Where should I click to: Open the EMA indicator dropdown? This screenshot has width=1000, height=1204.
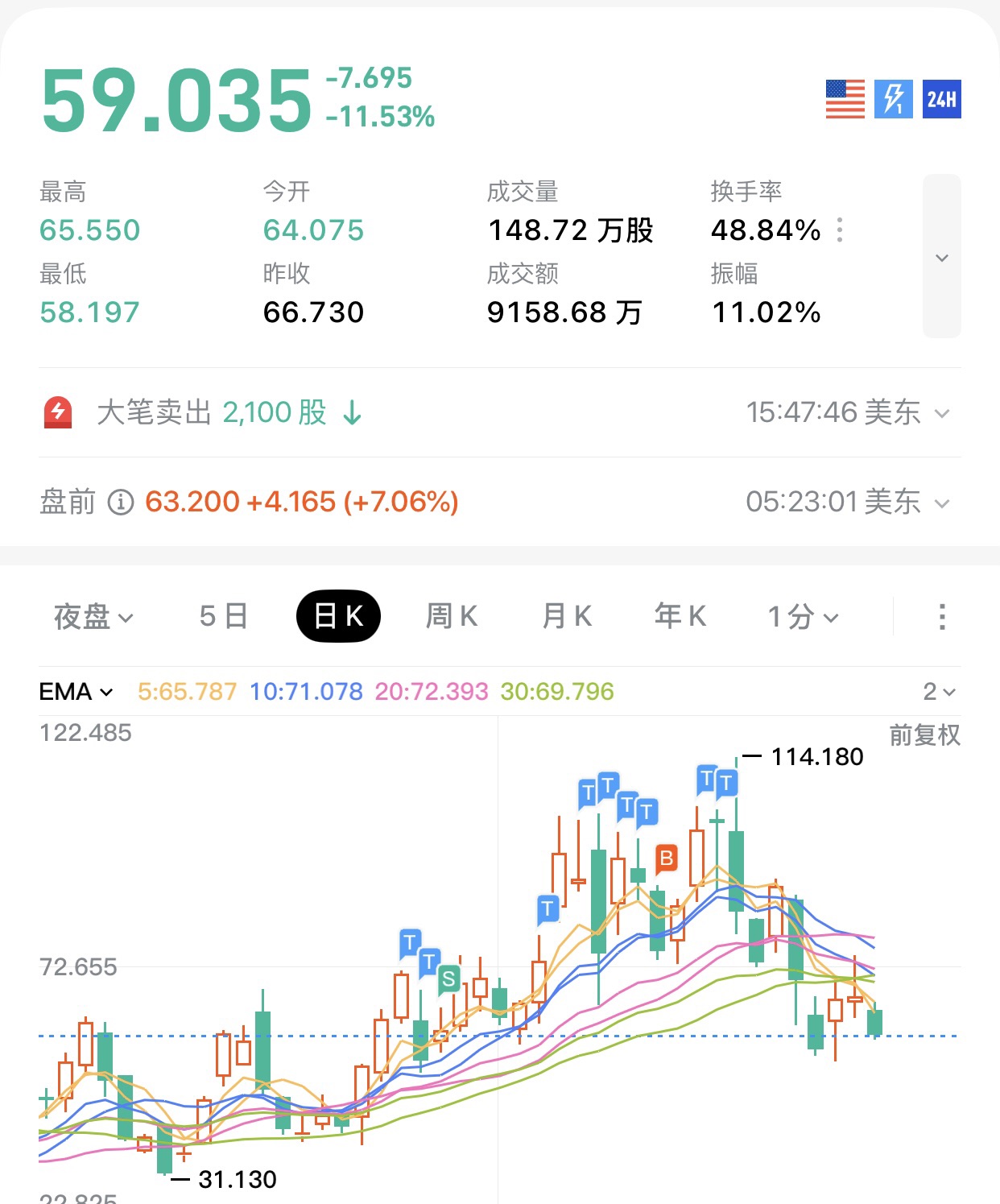76,692
